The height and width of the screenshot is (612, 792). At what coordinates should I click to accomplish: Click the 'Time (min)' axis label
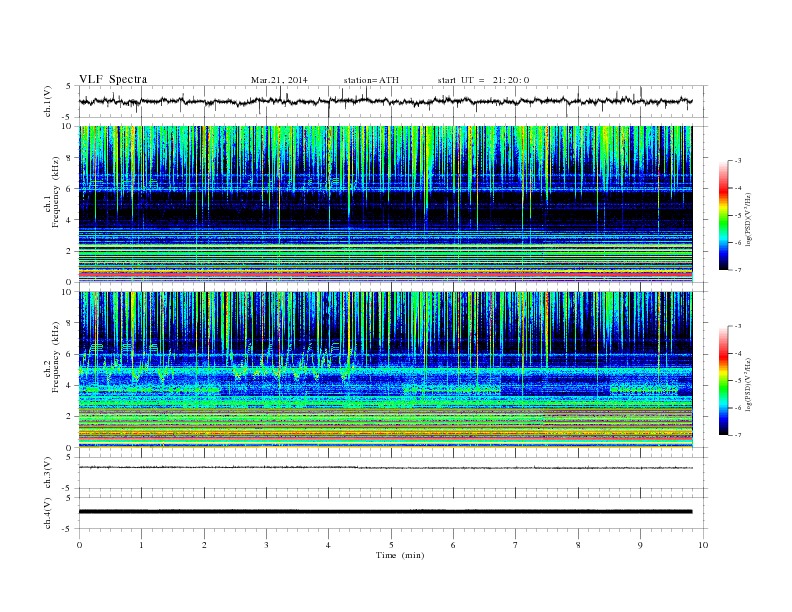click(400, 555)
